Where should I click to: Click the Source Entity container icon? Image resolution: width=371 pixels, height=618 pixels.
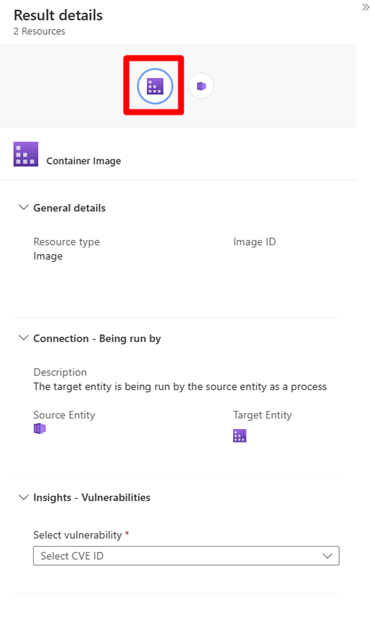click(x=40, y=428)
